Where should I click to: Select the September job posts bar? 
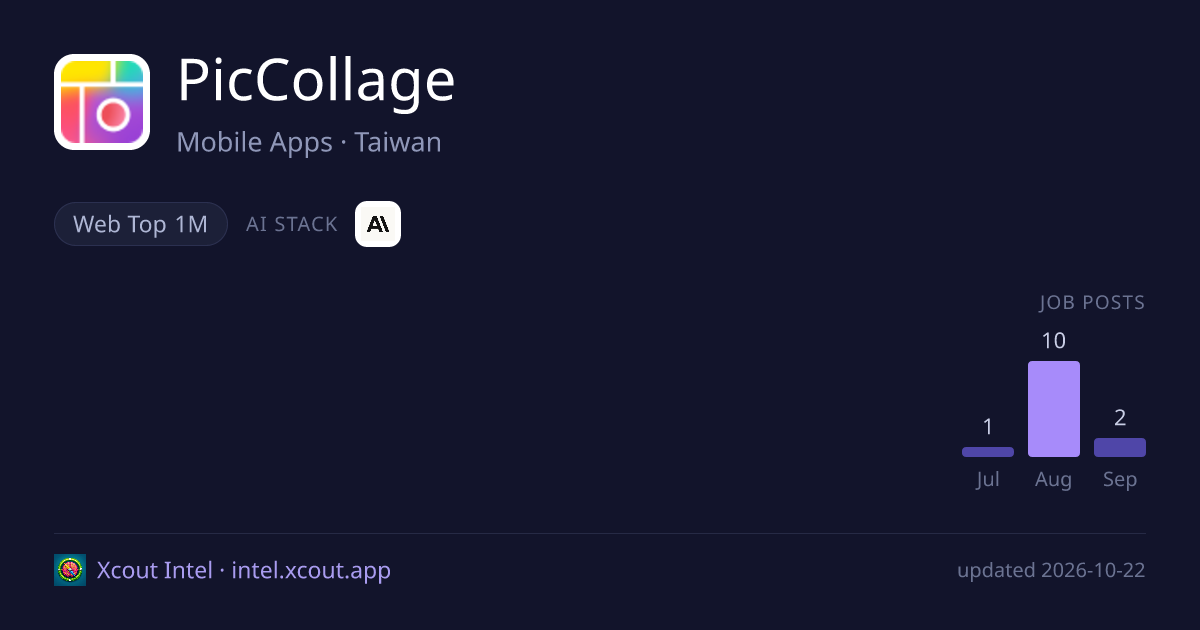[1120, 447]
